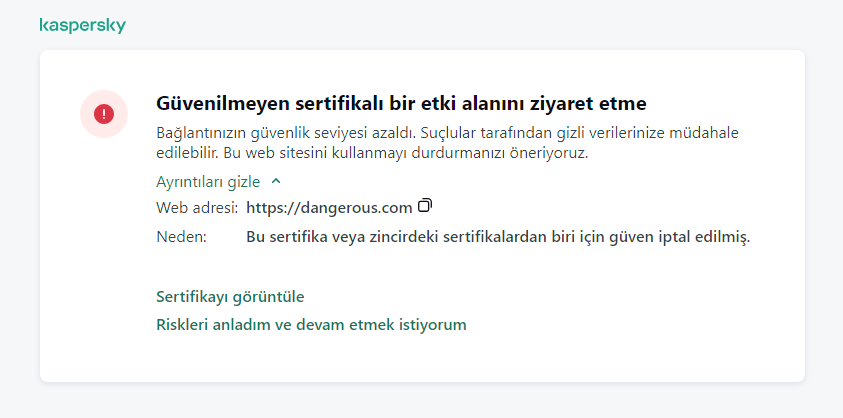Image resolution: width=843 pixels, height=418 pixels.
Task: Click the sentence "Bağlantının güvenlik seviyesi azaldı."
Action: click(x=286, y=133)
